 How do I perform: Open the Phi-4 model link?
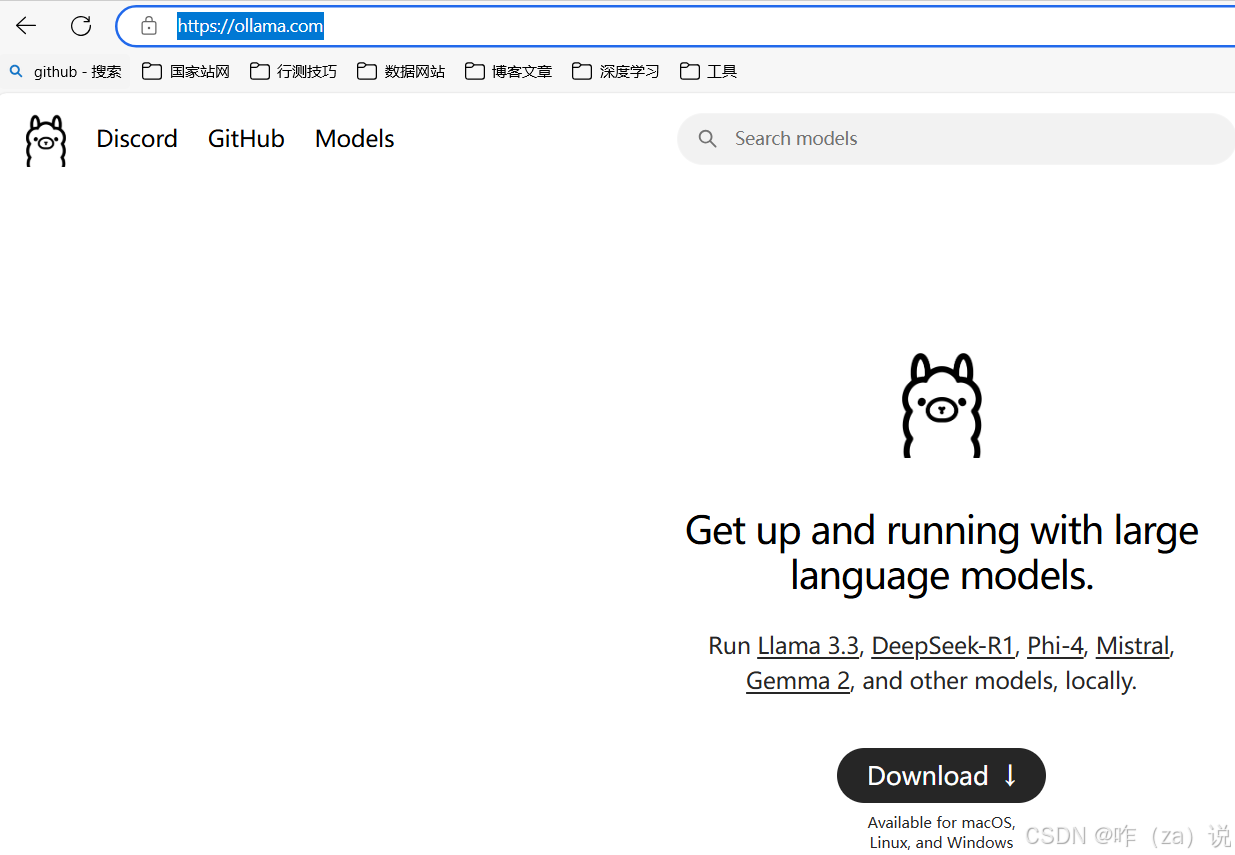pyautogui.click(x=1055, y=646)
